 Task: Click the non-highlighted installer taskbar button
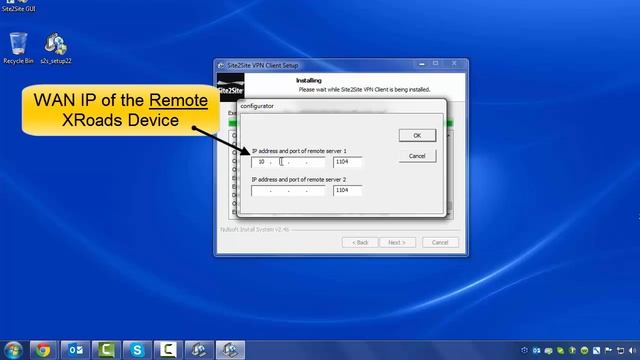(199, 350)
